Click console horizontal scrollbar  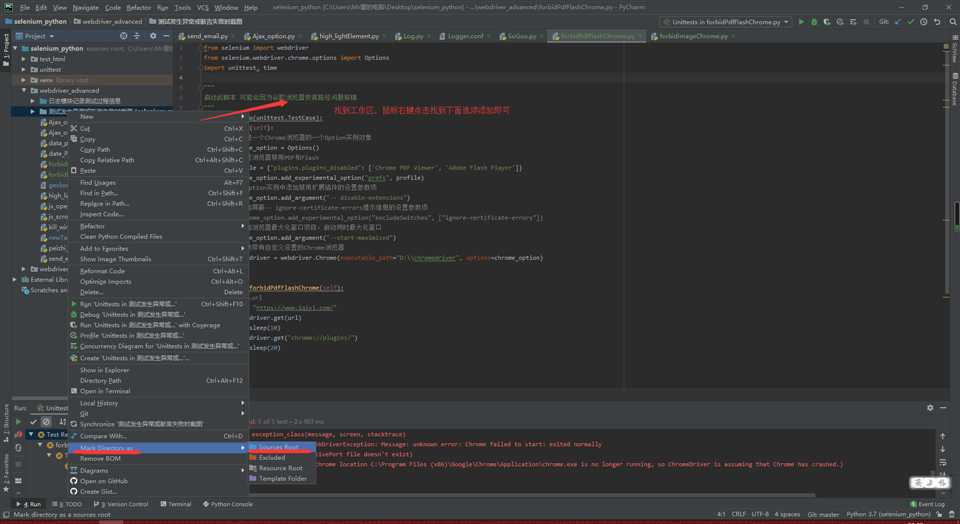tap(531, 495)
